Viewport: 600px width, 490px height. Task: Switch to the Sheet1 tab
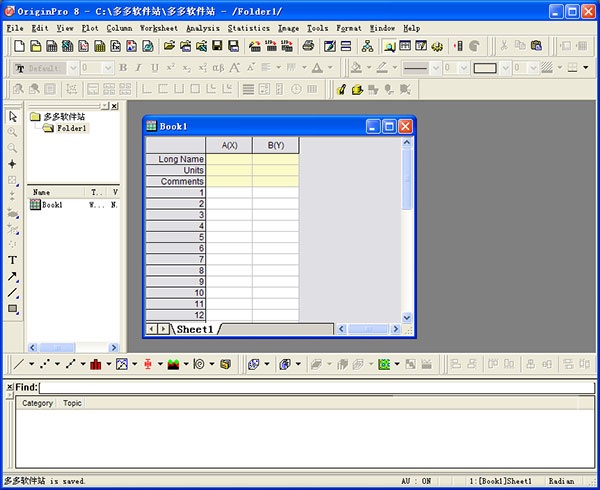point(195,329)
